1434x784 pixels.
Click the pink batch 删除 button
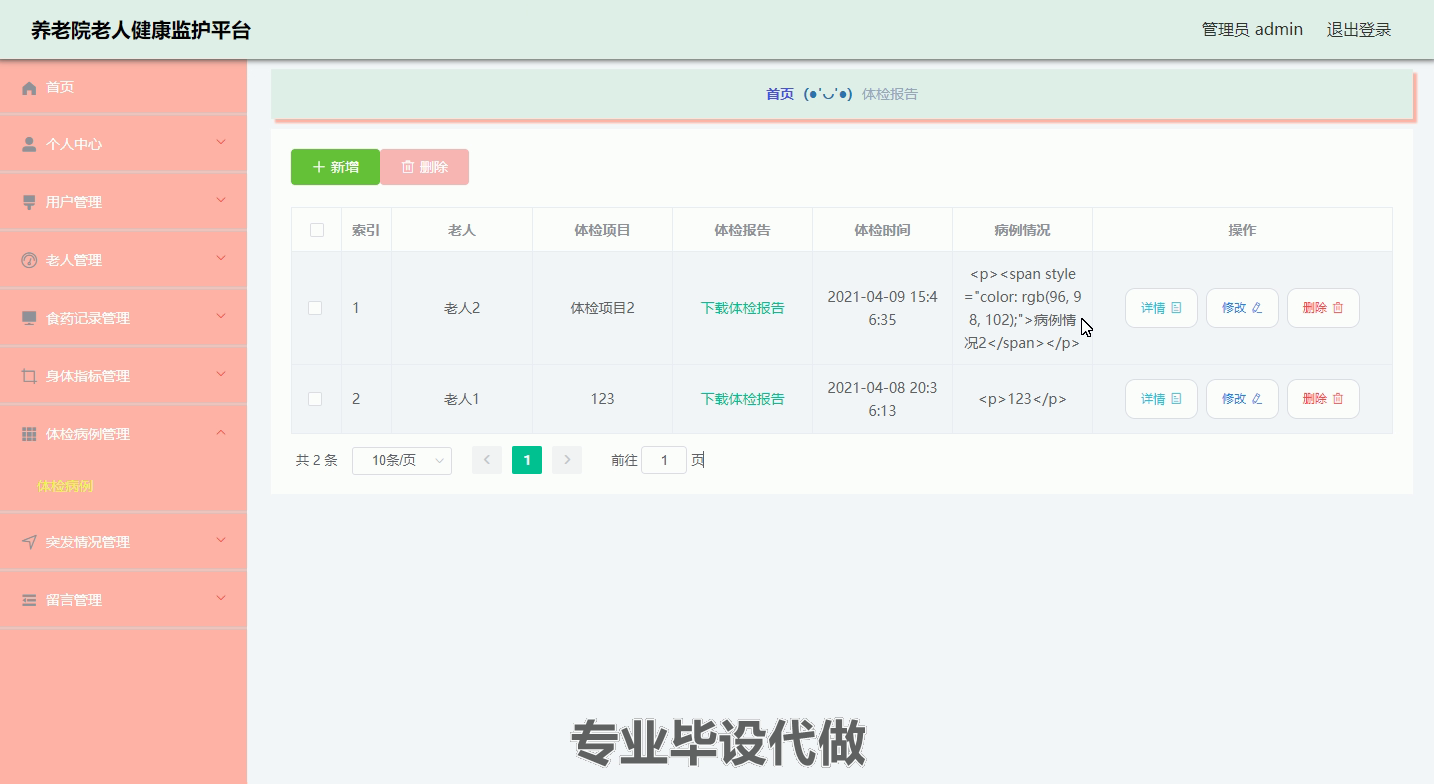[424, 167]
